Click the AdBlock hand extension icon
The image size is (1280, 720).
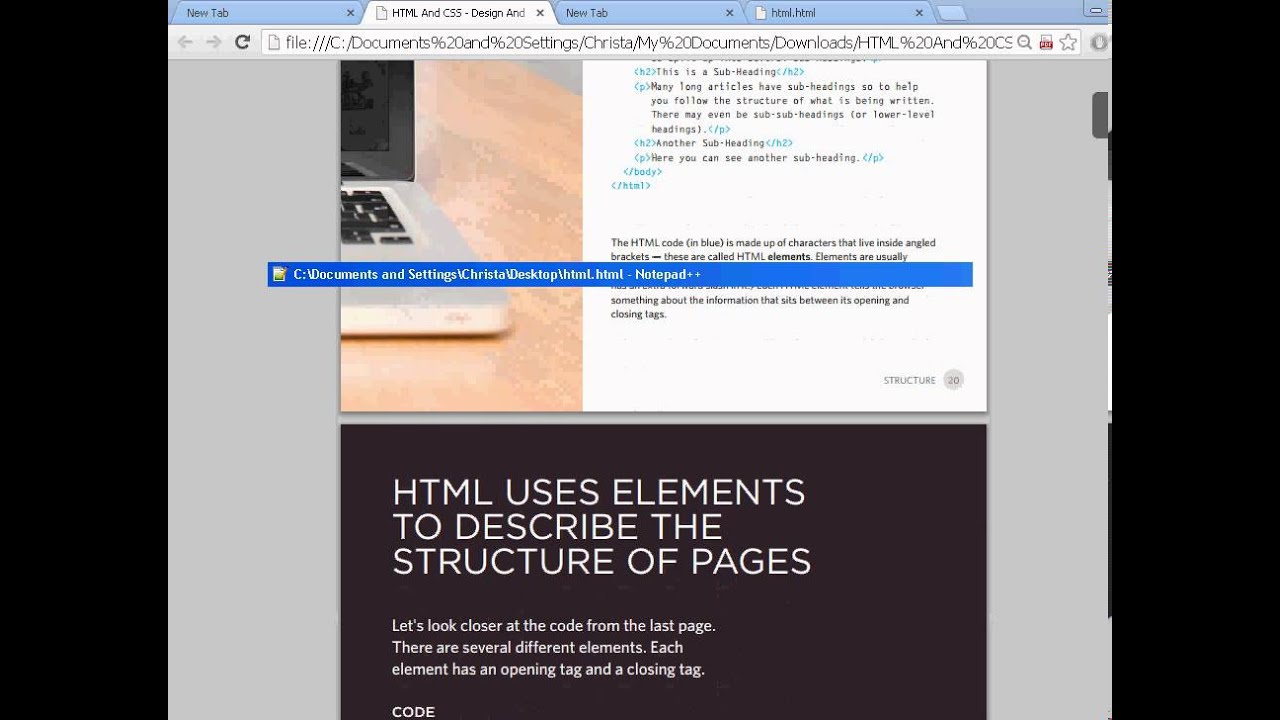(1099, 43)
